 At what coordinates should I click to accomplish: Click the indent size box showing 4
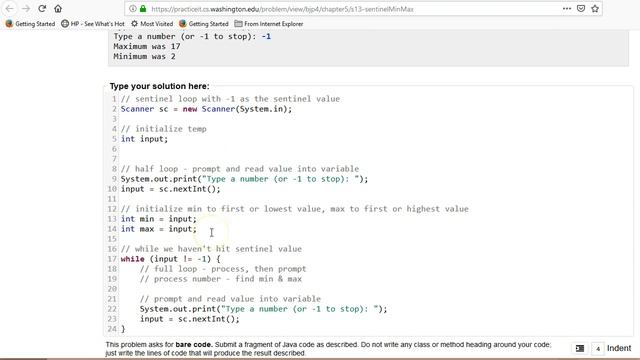click(x=598, y=349)
